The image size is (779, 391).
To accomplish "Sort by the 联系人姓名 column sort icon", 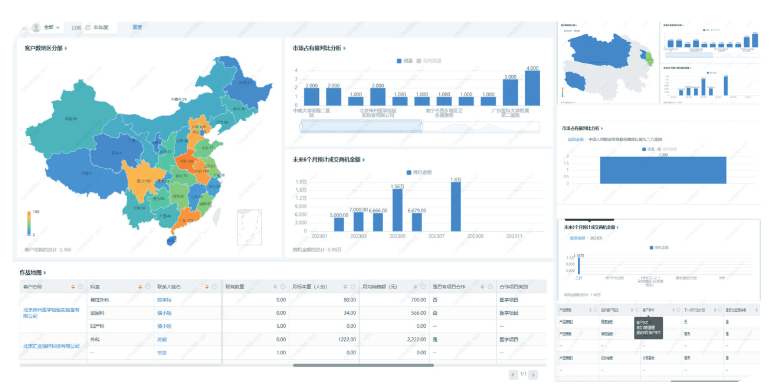I will (x=207, y=287).
